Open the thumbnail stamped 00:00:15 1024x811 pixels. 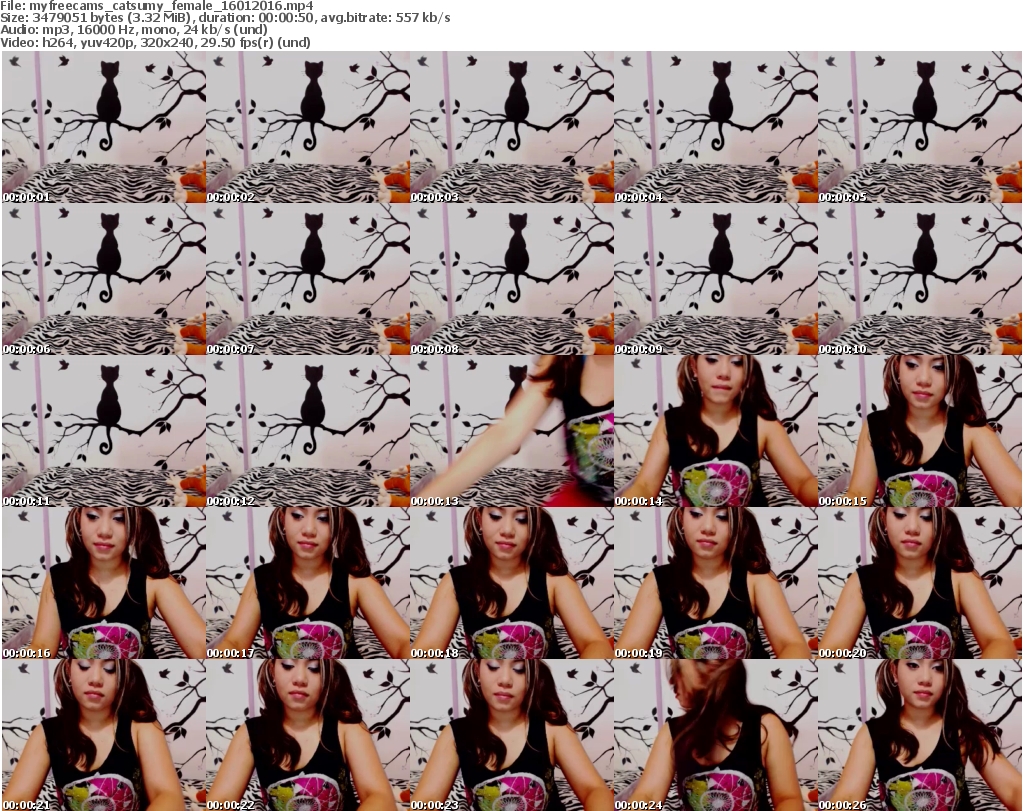tap(920, 431)
